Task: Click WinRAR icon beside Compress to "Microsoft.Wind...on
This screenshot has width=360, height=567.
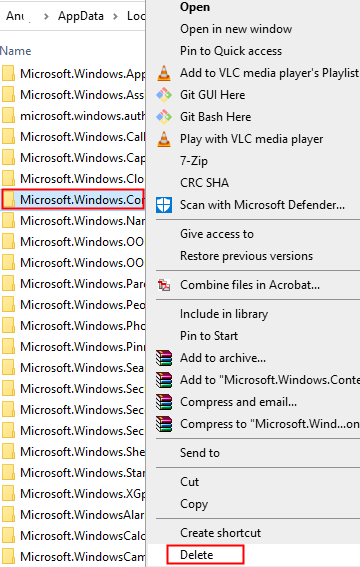Action: tap(164, 424)
